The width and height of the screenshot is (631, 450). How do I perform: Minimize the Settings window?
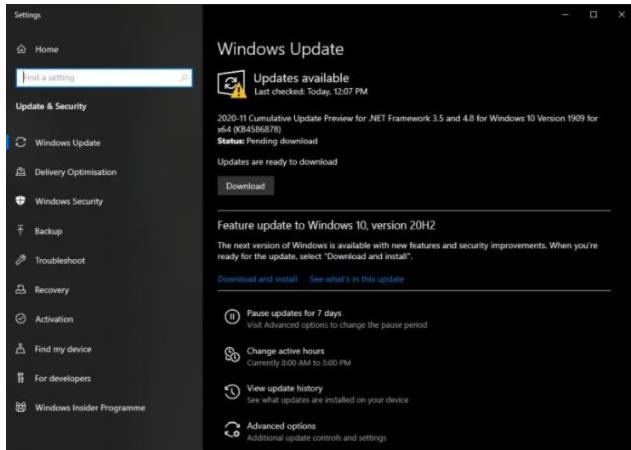565,14
